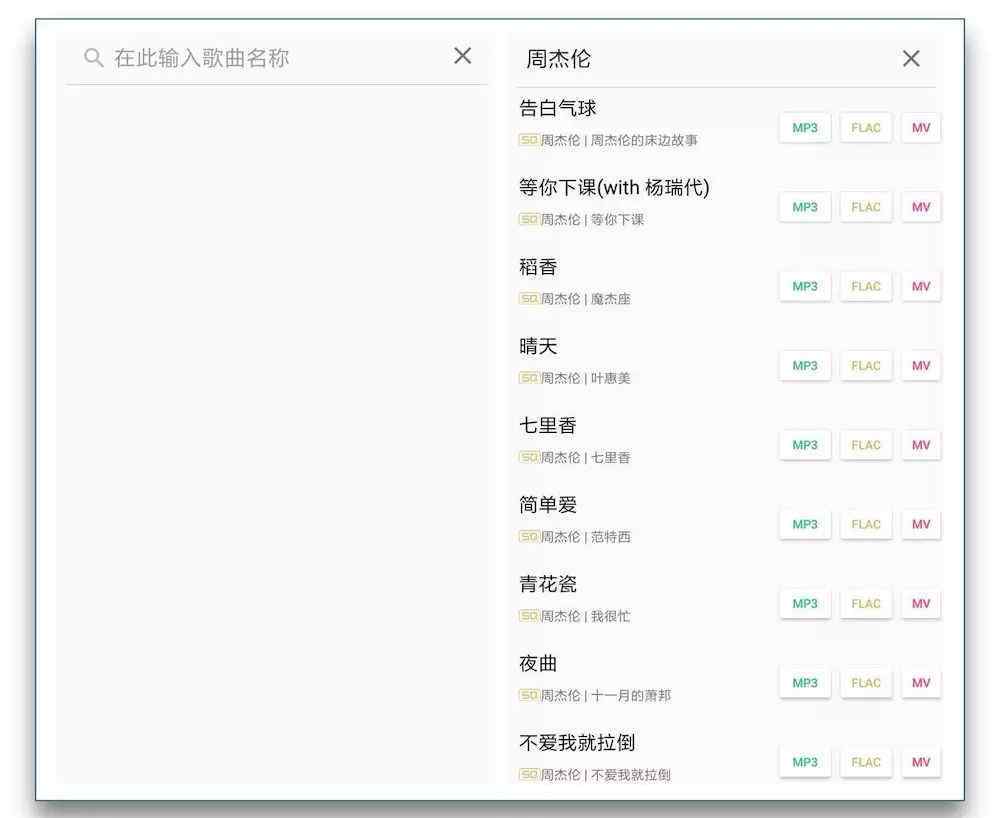This screenshot has height=818, width=1000.
Task: Download 青花瓷 as MP3
Action: point(805,603)
